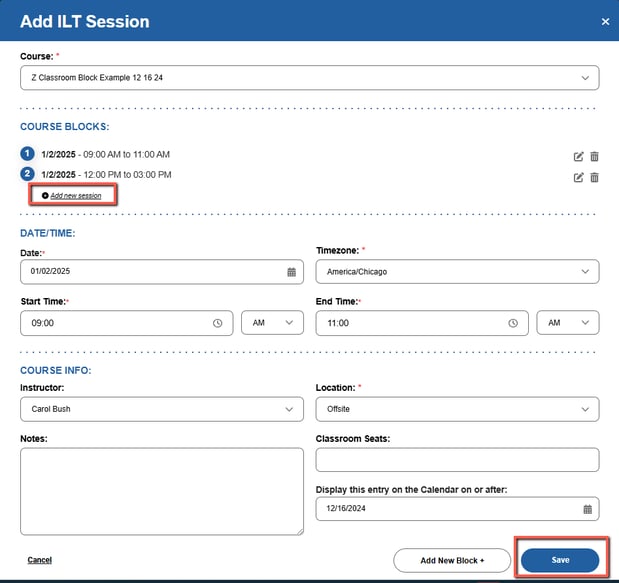Delete course block 2 with trash icon
This screenshot has height=583, width=619.
594,177
